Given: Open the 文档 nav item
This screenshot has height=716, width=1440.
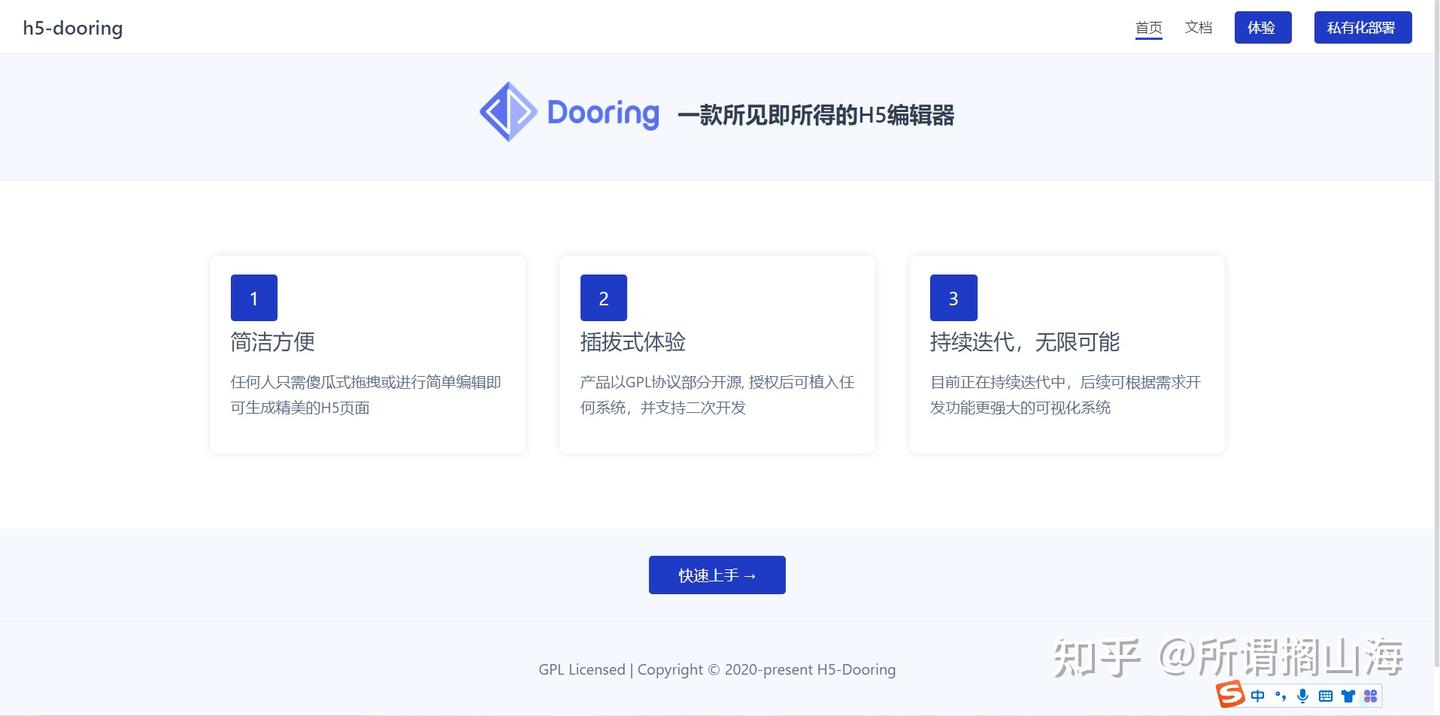Looking at the screenshot, I should coord(1199,28).
